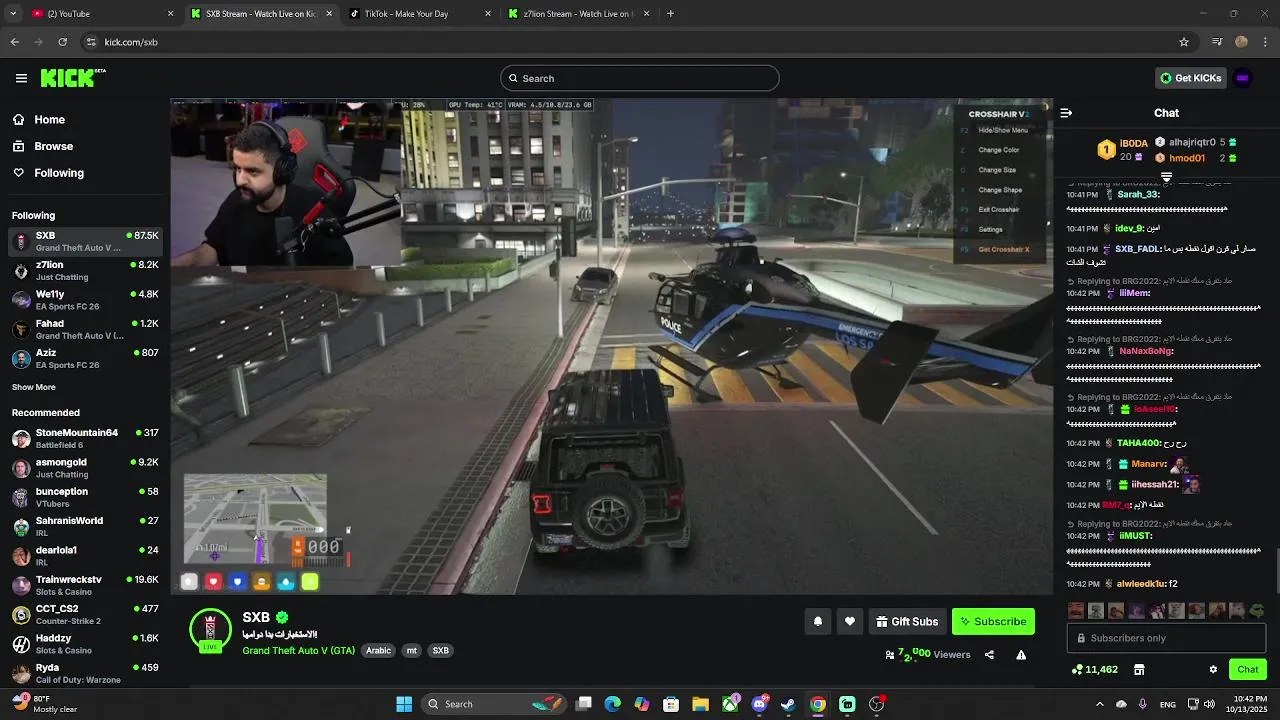Open CCT_CS2 recommended channel

(x=85, y=614)
